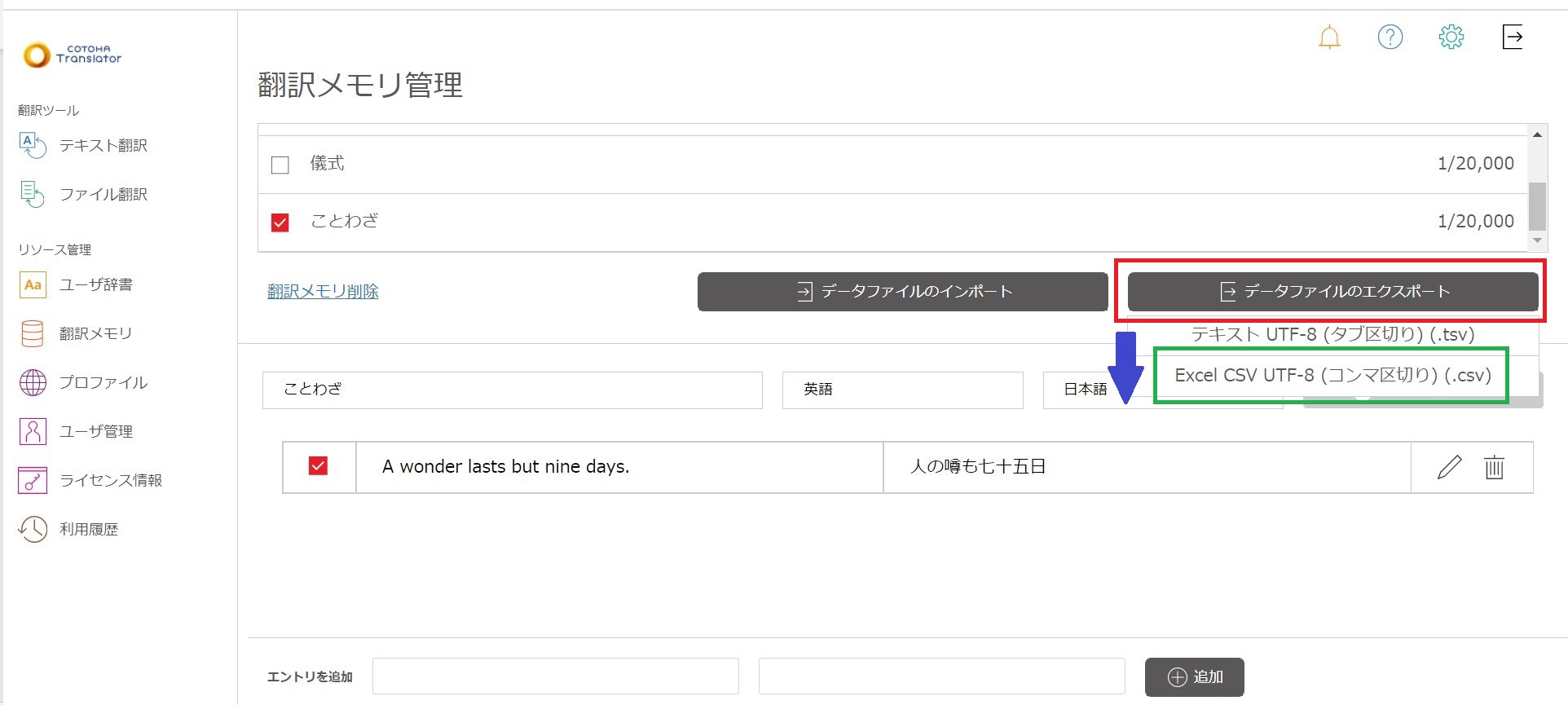
Task: Check the 儀式 memory checkbox
Action: point(280,165)
